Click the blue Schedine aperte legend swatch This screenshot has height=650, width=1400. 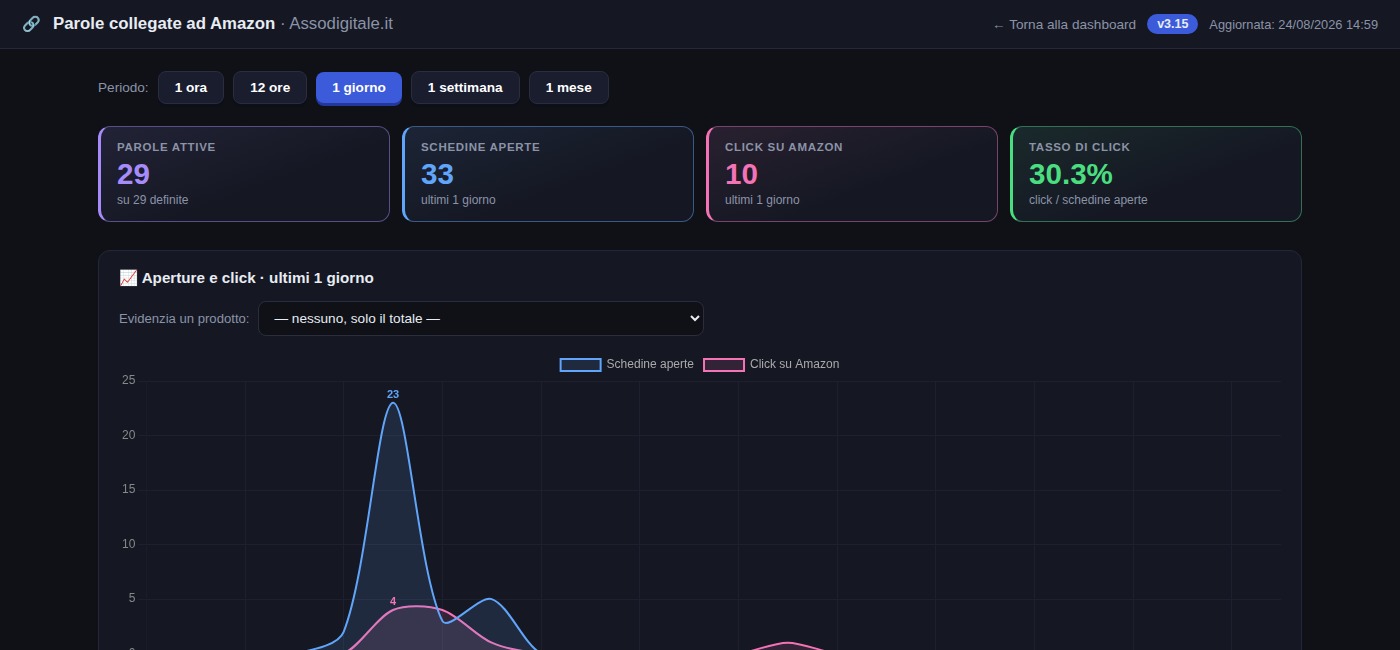pyautogui.click(x=580, y=365)
